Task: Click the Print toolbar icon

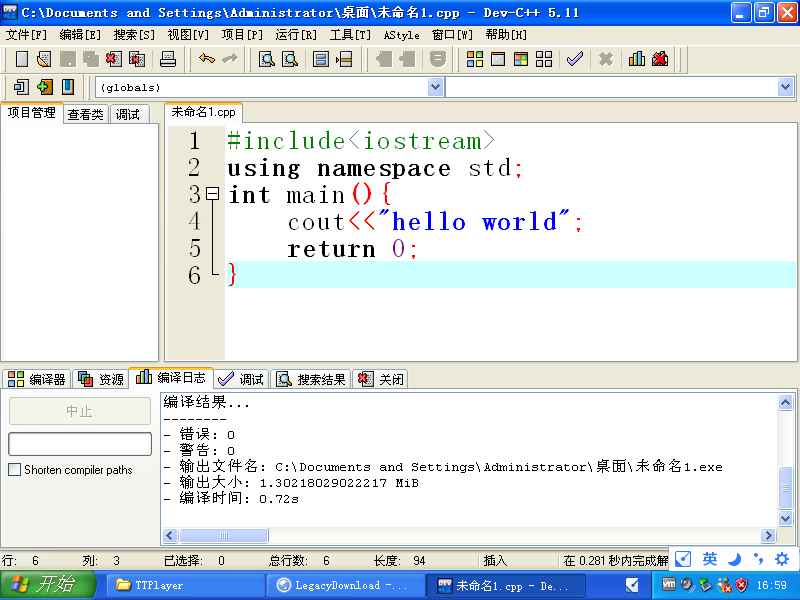Action: point(168,60)
